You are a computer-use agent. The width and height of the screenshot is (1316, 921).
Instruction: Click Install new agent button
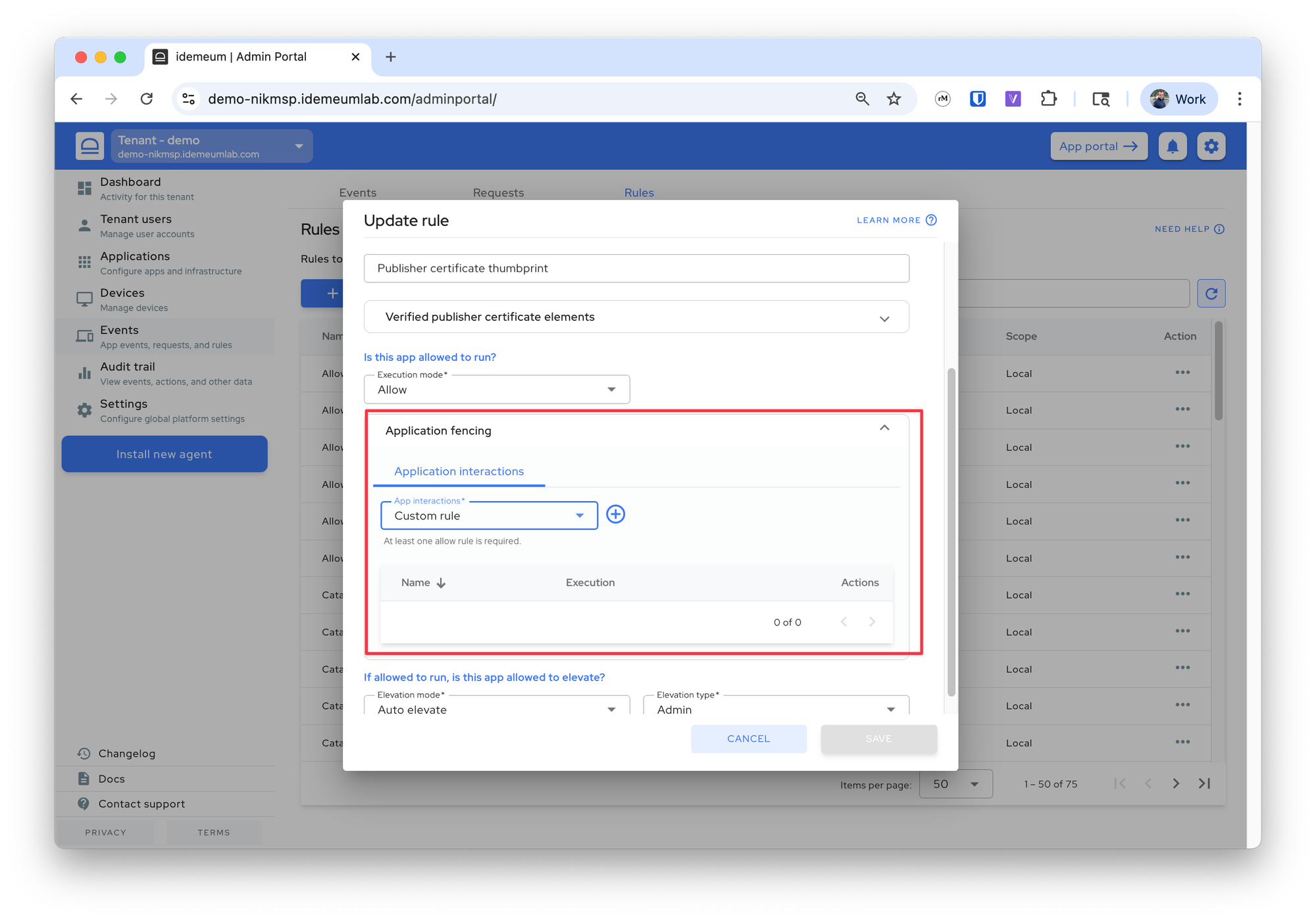pyautogui.click(x=164, y=454)
